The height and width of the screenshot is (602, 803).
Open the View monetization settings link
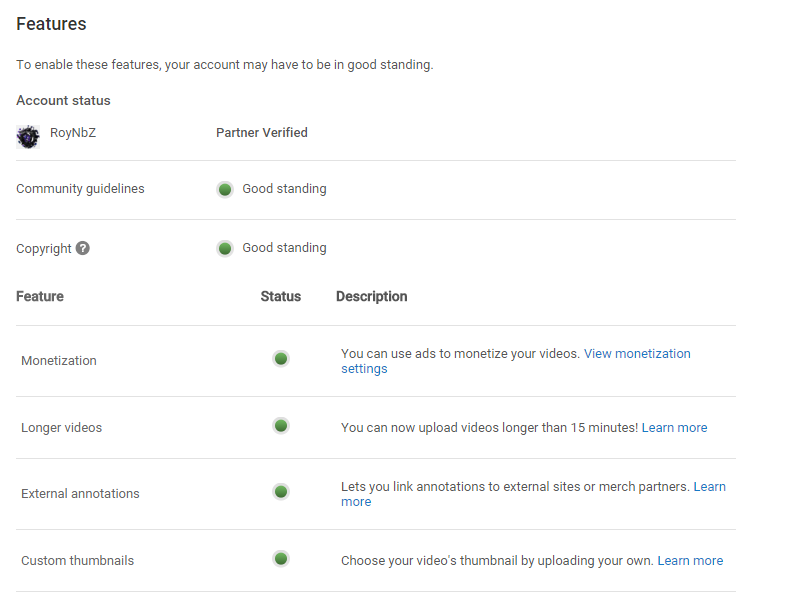pyautogui.click(x=636, y=354)
